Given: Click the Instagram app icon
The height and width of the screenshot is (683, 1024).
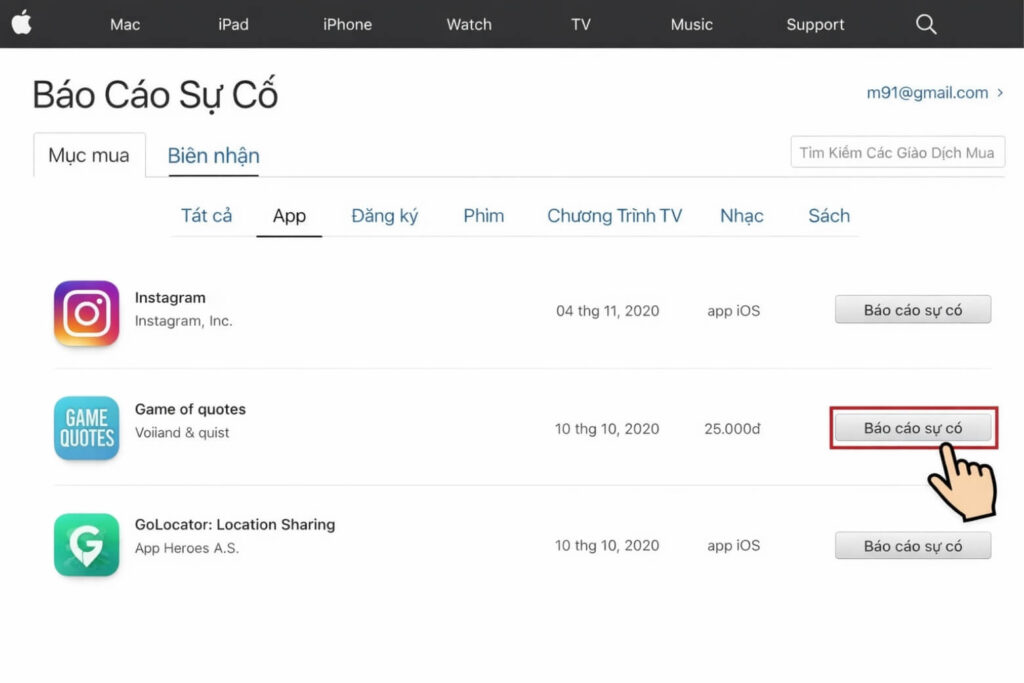Looking at the screenshot, I should pyautogui.click(x=86, y=313).
